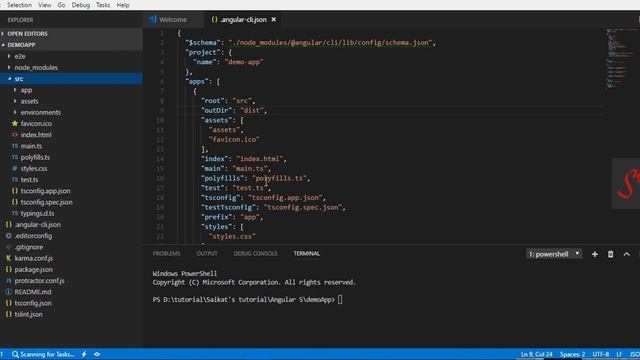Click the "tsconfig.spec.json" value in editor
The width and height of the screenshot is (640, 360).
pos(303,207)
